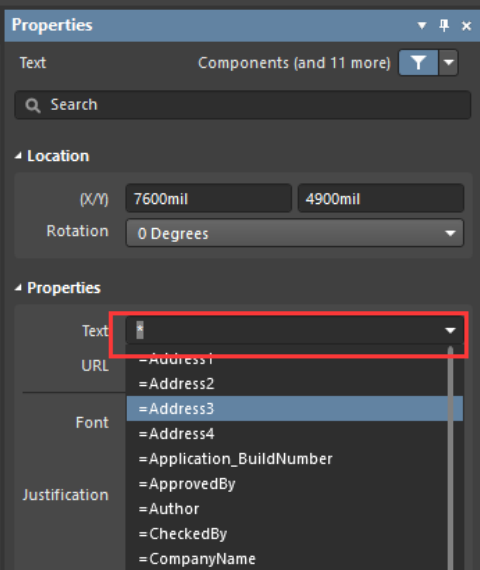Image resolution: width=480 pixels, height=570 pixels.
Task: Edit the Y location 4900mil field
Action: [x=381, y=198]
